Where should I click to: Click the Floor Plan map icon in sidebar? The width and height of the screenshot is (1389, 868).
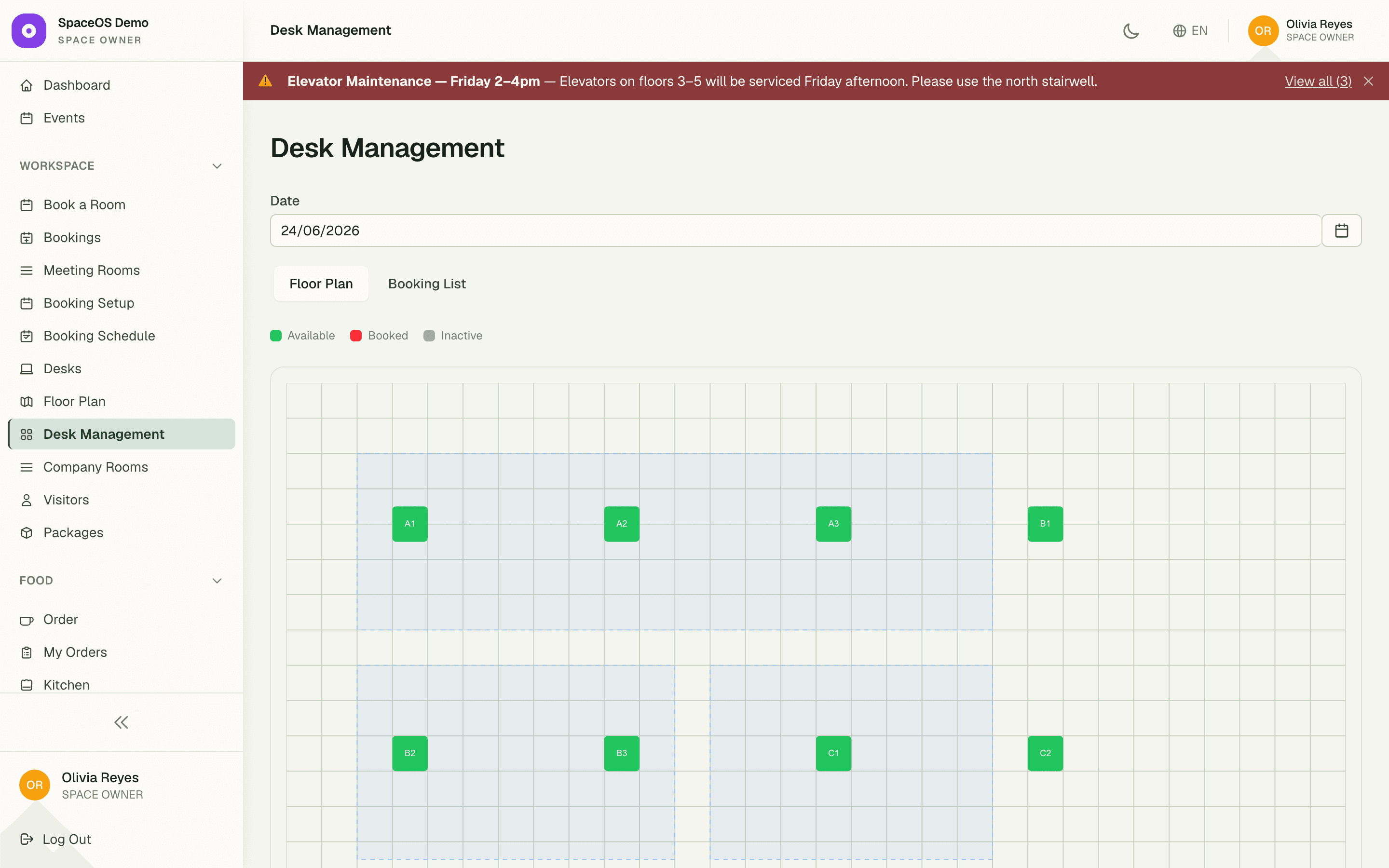(27, 401)
